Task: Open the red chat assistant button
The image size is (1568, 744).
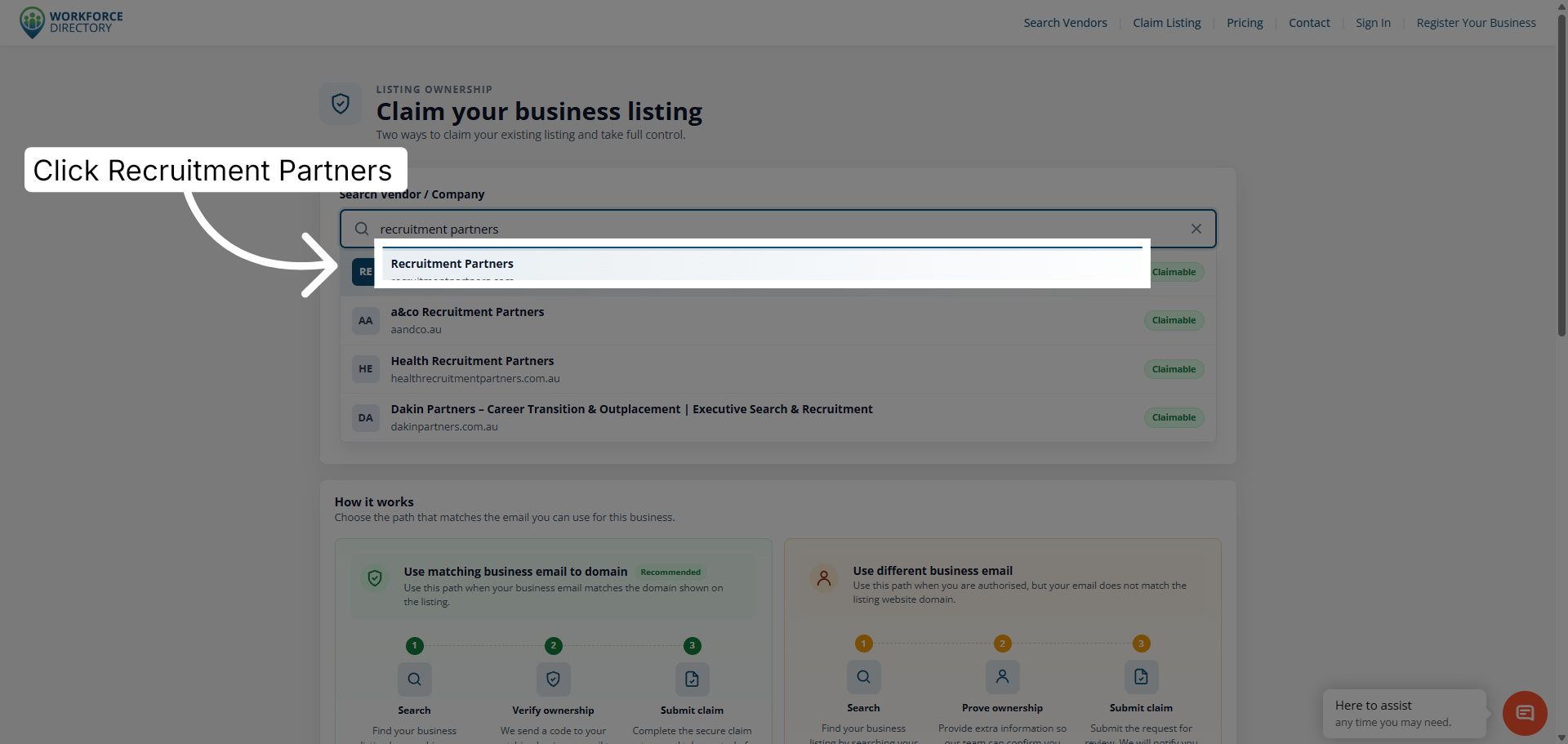Action: point(1525,713)
